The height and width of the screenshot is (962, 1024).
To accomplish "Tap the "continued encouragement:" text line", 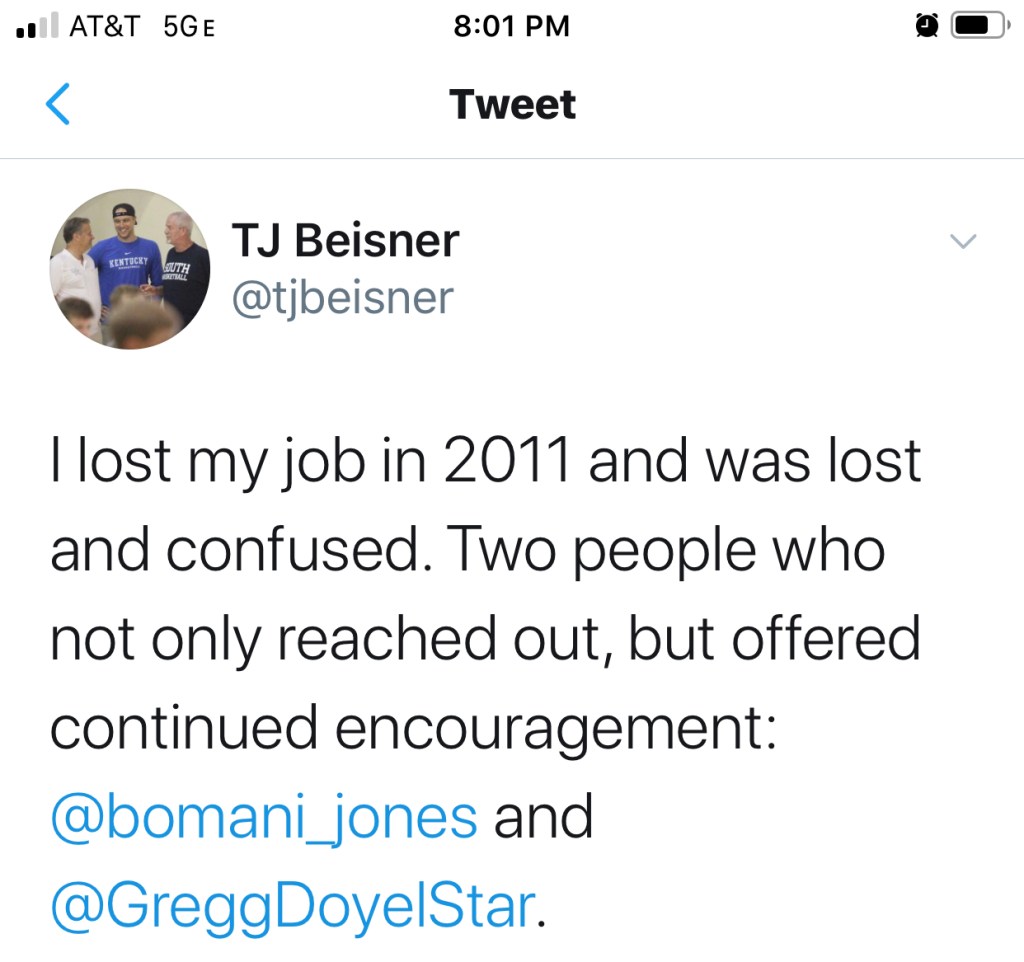I will (x=414, y=726).
